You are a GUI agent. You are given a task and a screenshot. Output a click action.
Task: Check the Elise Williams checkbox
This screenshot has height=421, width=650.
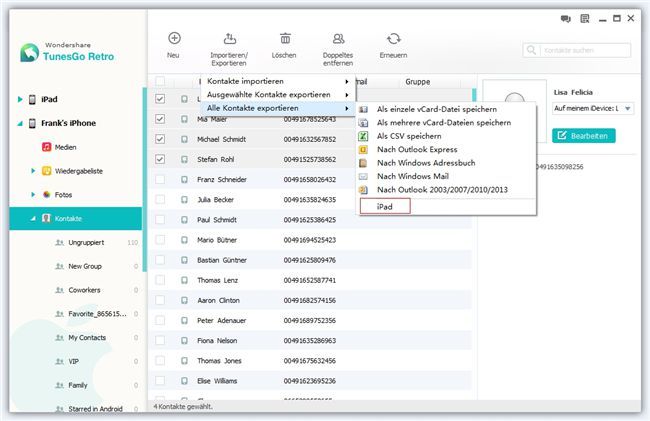[x=160, y=381]
